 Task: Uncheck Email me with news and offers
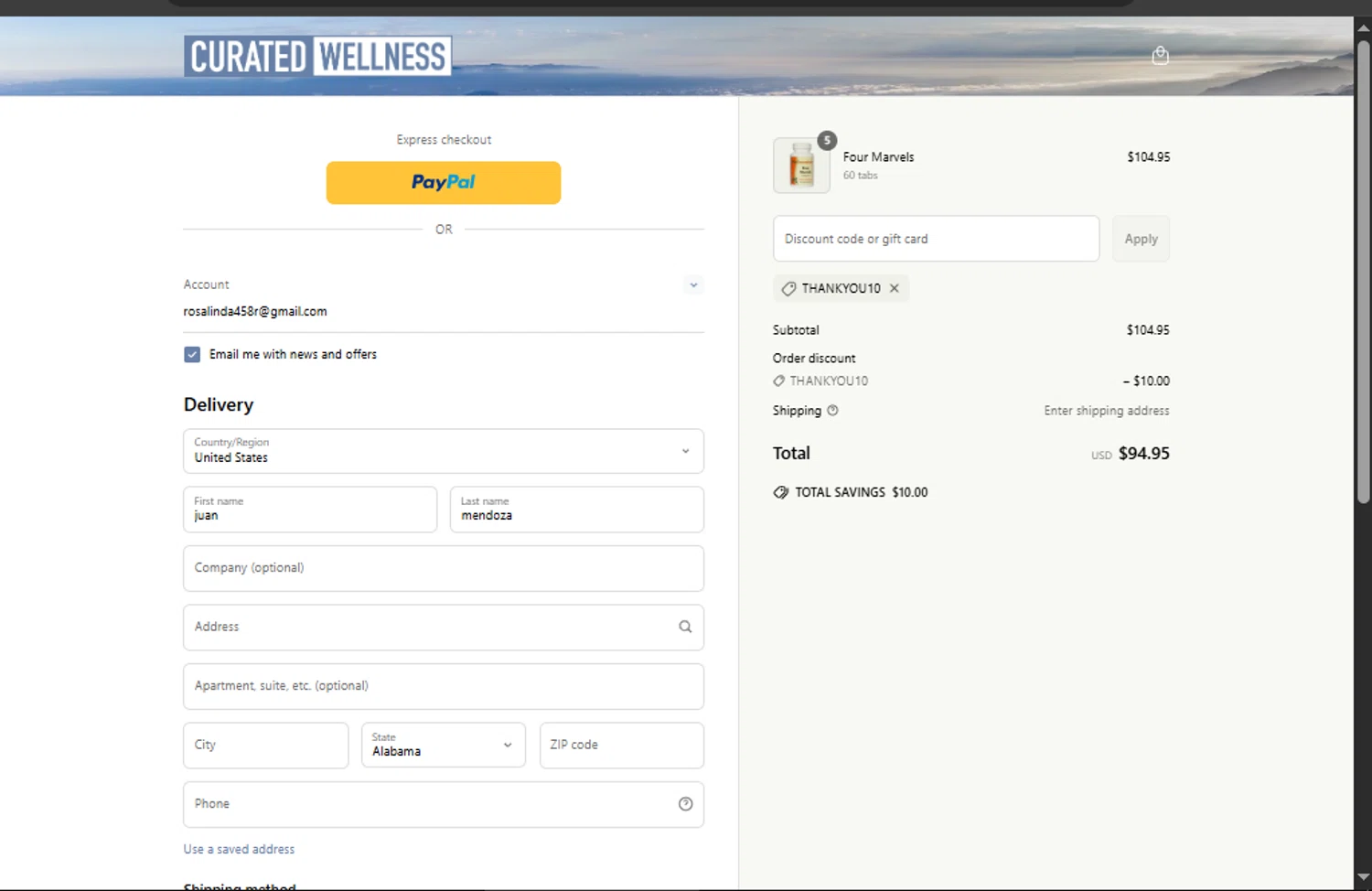tap(192, 354)
